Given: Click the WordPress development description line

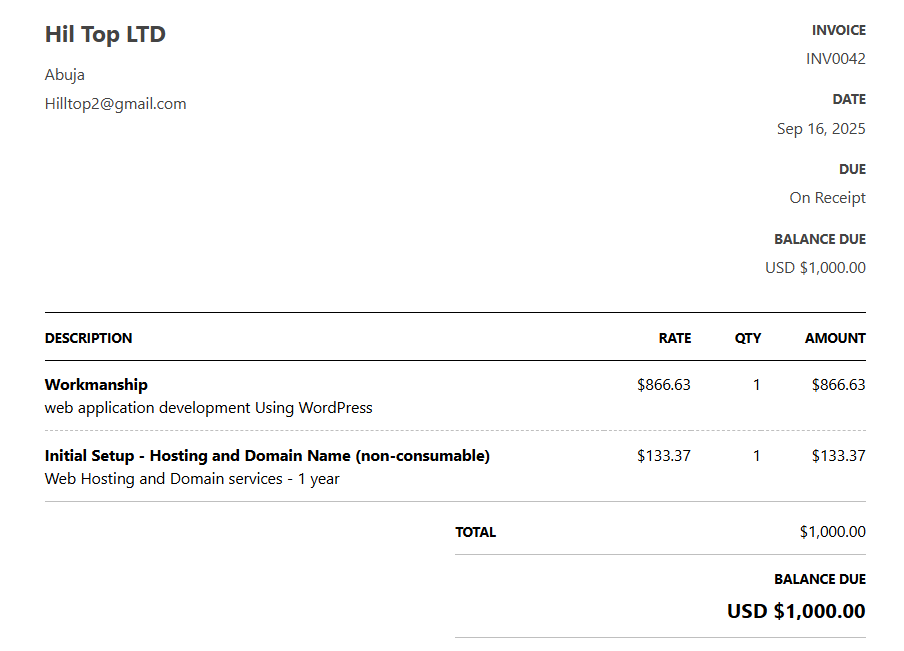Looking at the screenshot, I should pyautogui.click(x=208, y=408).
